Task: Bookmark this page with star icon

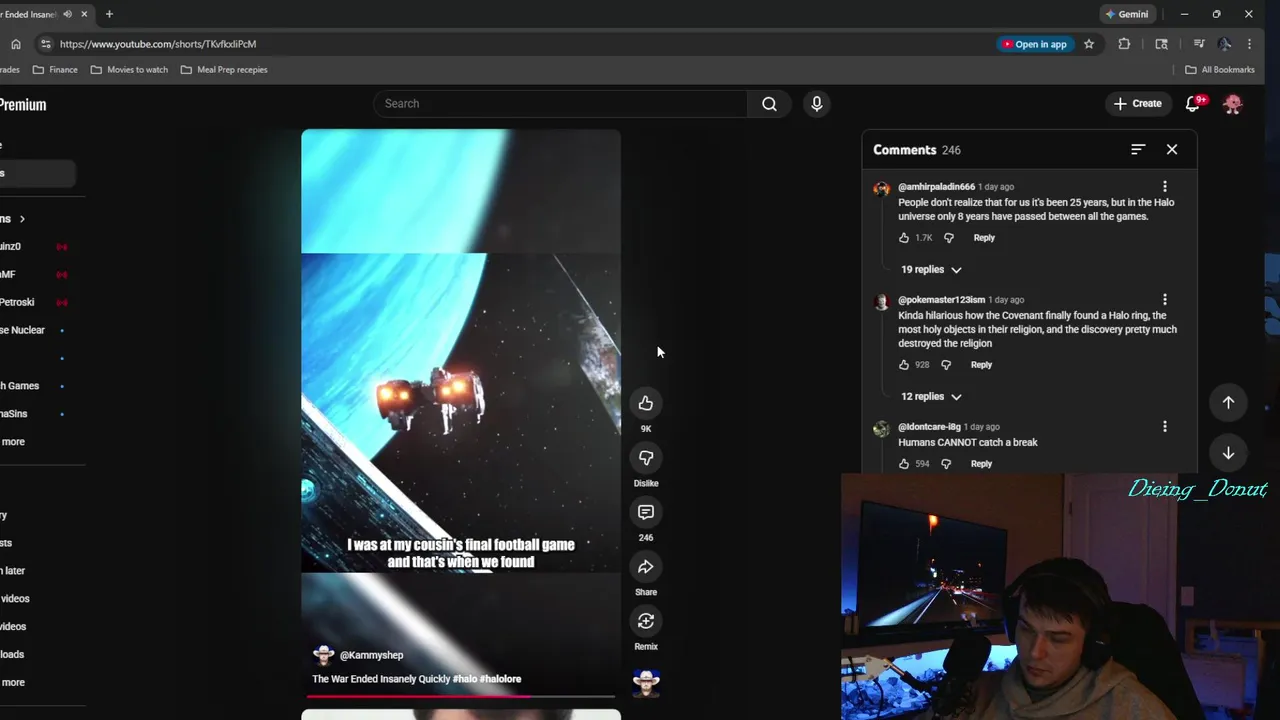Action: tap(1089, 44)
